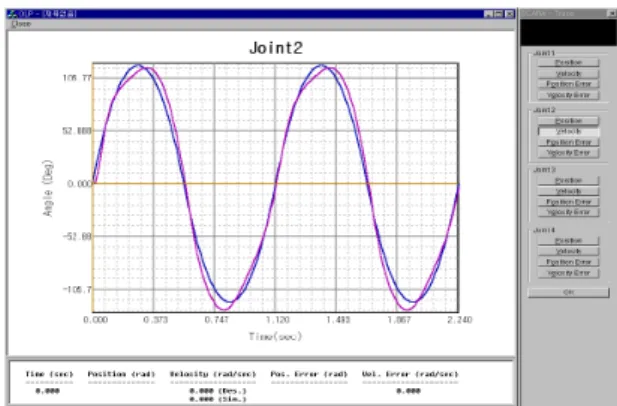The height and width of the screenshot is (406, 617).
Task: Click the OK button below Joint4
Action: [568, 292]
